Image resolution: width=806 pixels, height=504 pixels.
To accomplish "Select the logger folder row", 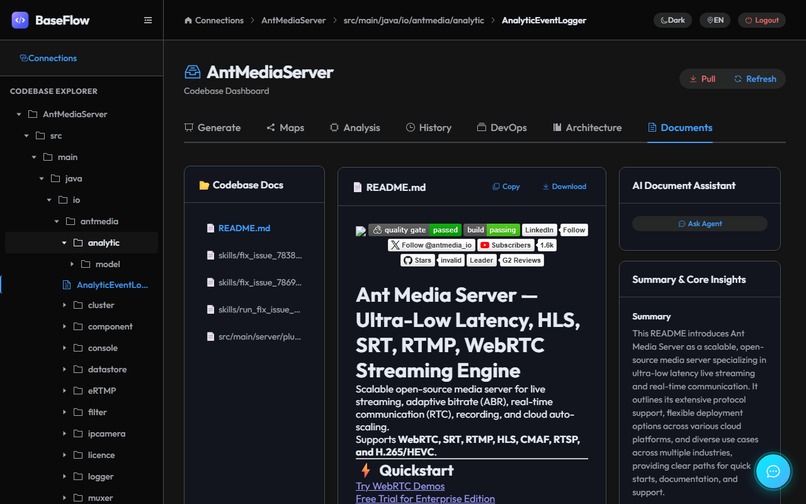I will [81, 477].
